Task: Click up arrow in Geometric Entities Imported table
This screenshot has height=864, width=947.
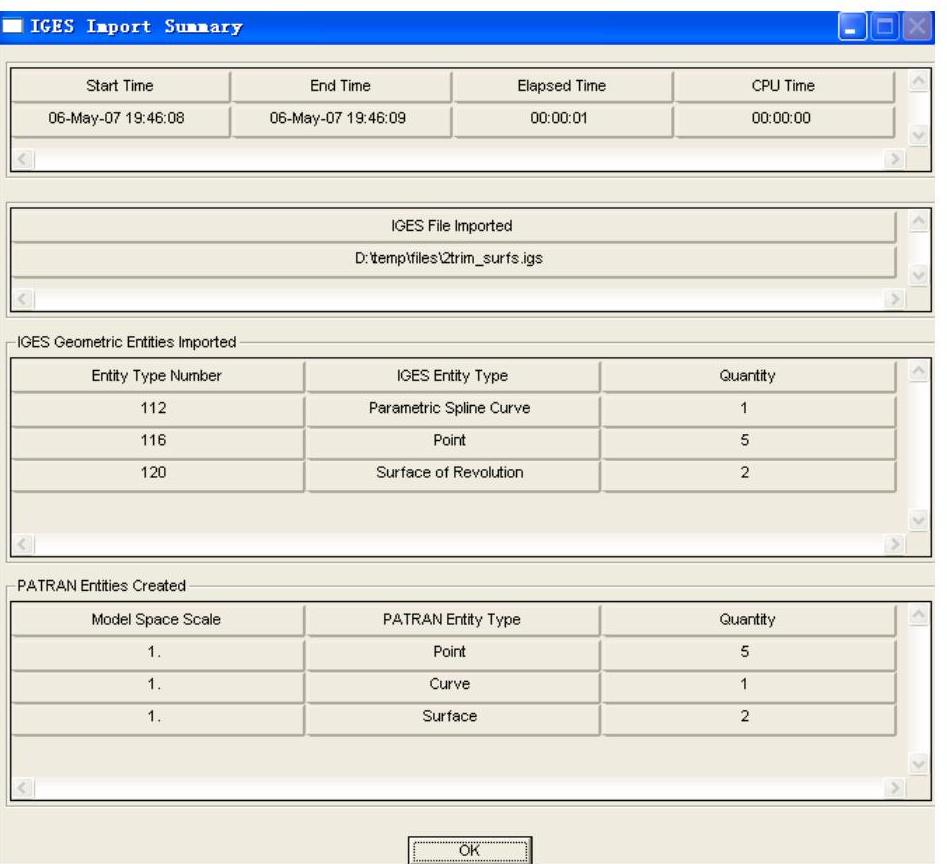Action: click(919, 371)
